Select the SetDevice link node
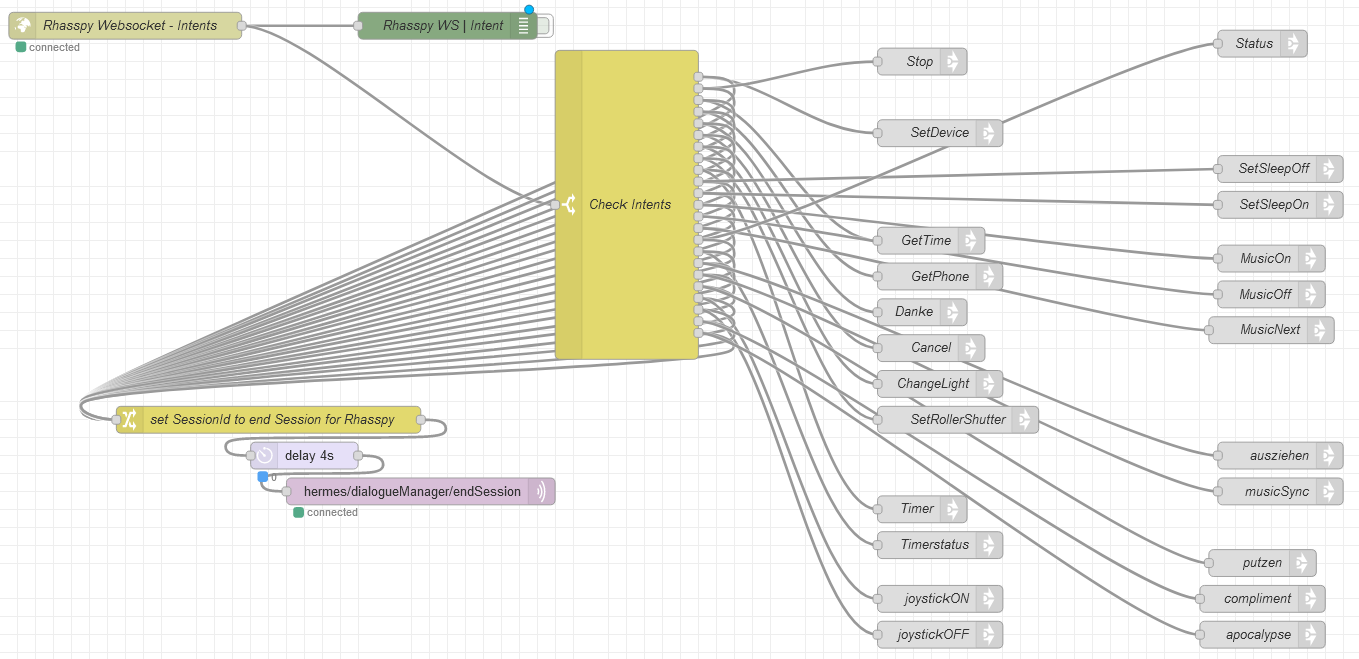The image size is (1359, 659). (930, 133)
